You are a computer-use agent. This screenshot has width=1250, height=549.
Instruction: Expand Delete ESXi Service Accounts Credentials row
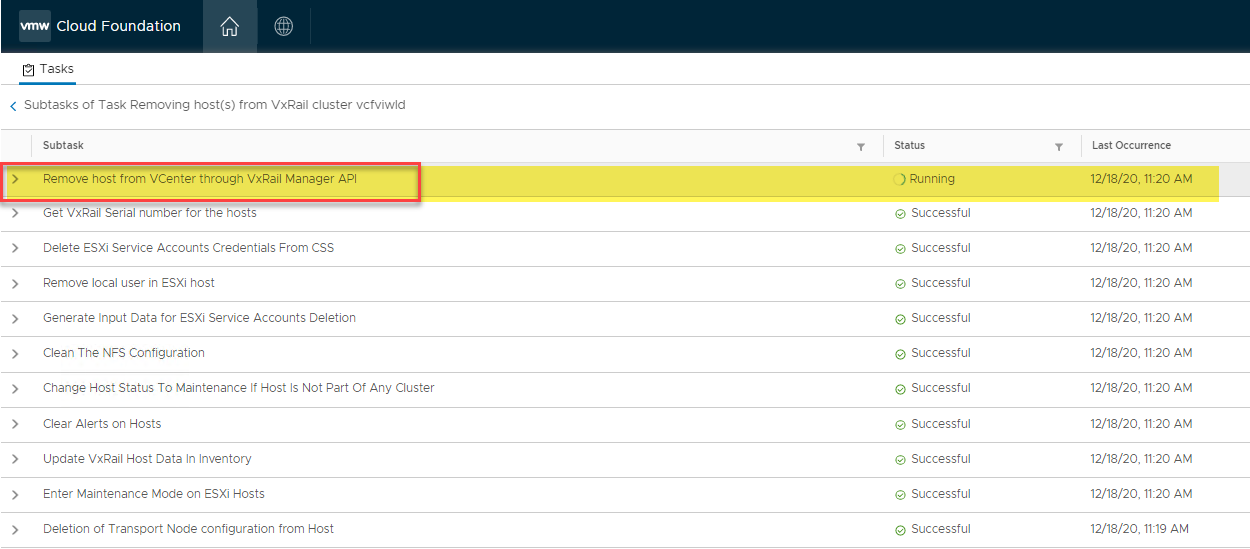(15, 249)
